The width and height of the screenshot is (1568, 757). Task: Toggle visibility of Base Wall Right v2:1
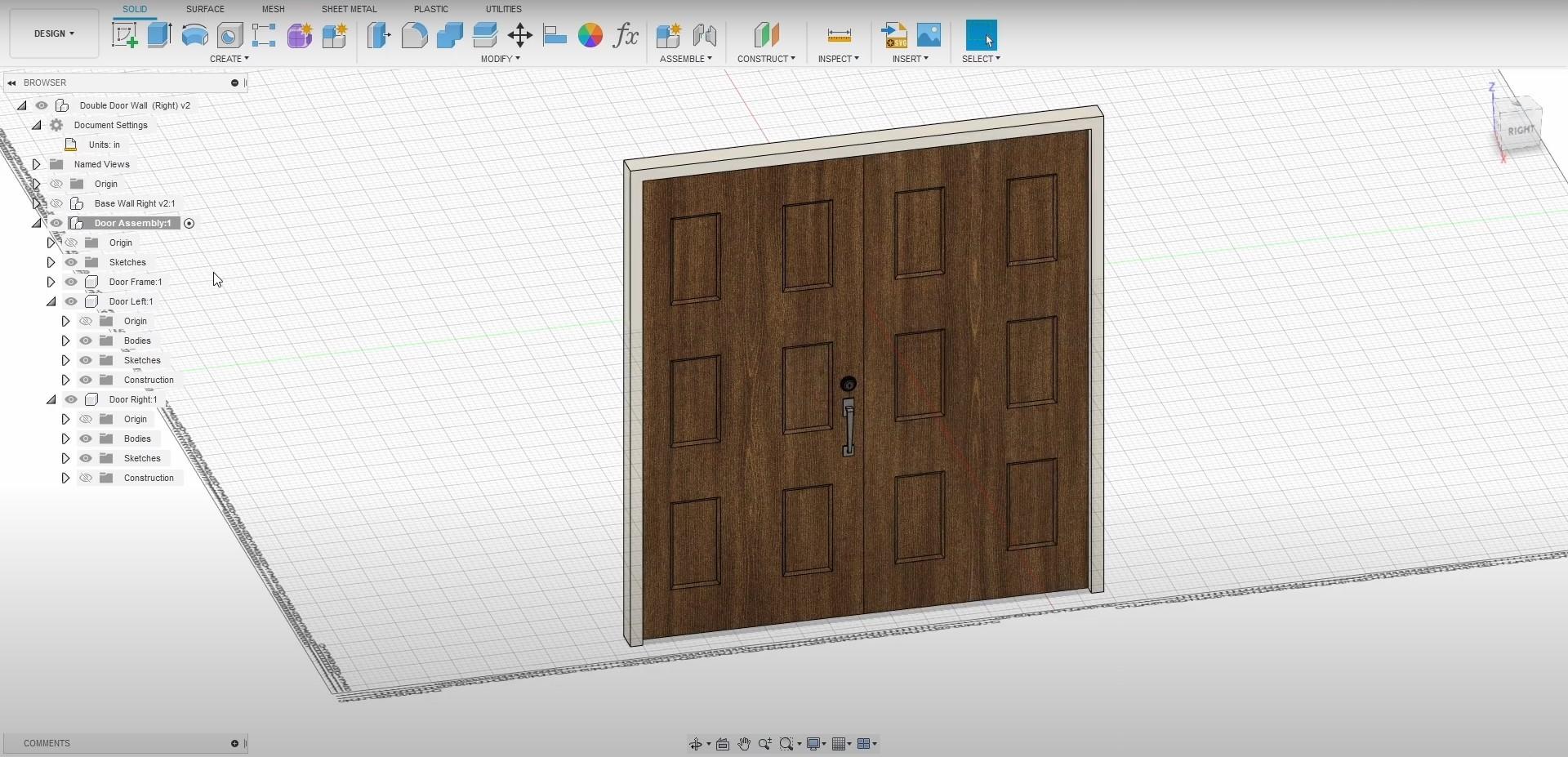pos(56,203)
